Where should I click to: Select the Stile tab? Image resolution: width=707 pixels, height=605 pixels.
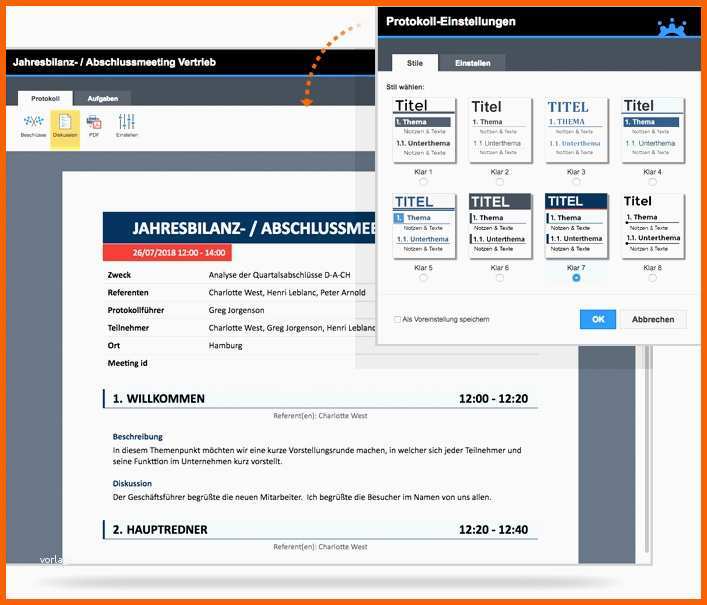click(415, 62)
